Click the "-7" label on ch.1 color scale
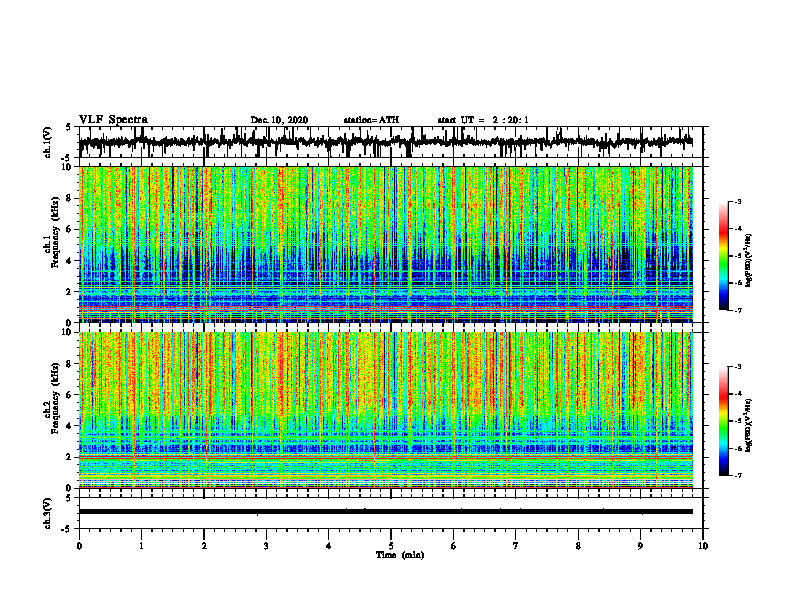Screen dimensions: 792x612 [x=738, y=310]
